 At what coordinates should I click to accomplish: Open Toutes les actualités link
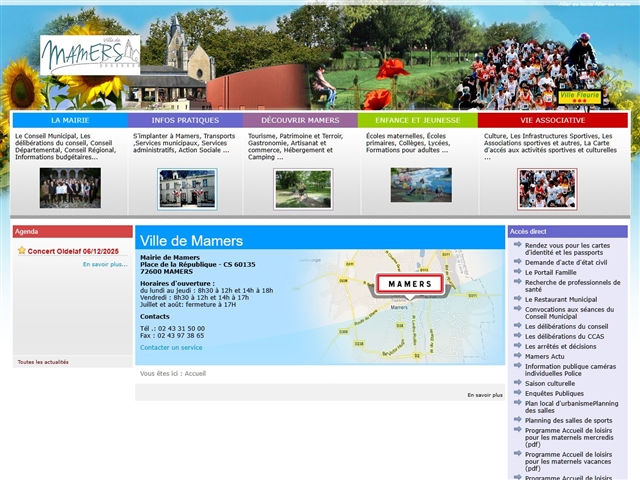pyautogui.click(x=43, y=362)
